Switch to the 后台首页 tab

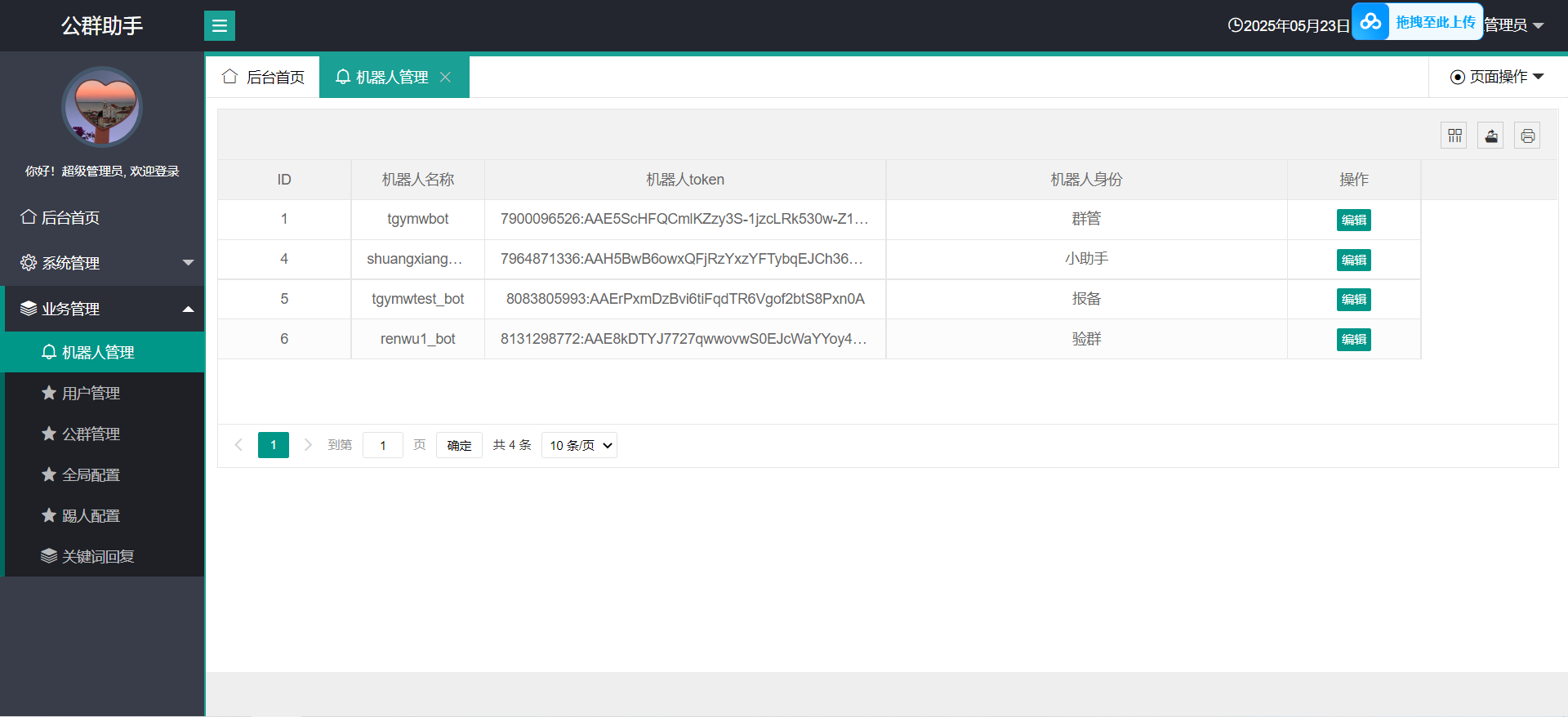click(263, 77)
